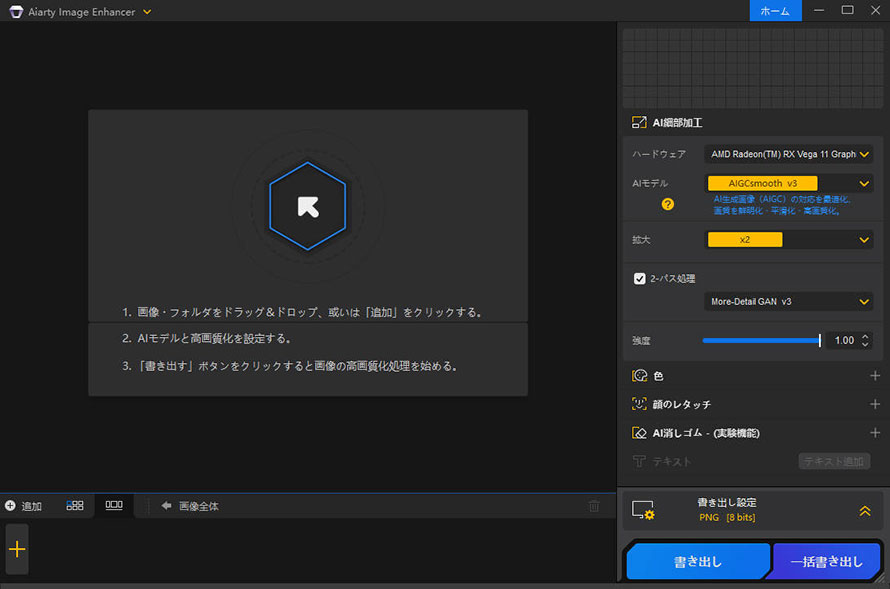Click the ホーム button in the titlebar
This screenshot has width=890, height=589.
click(775, 11)
